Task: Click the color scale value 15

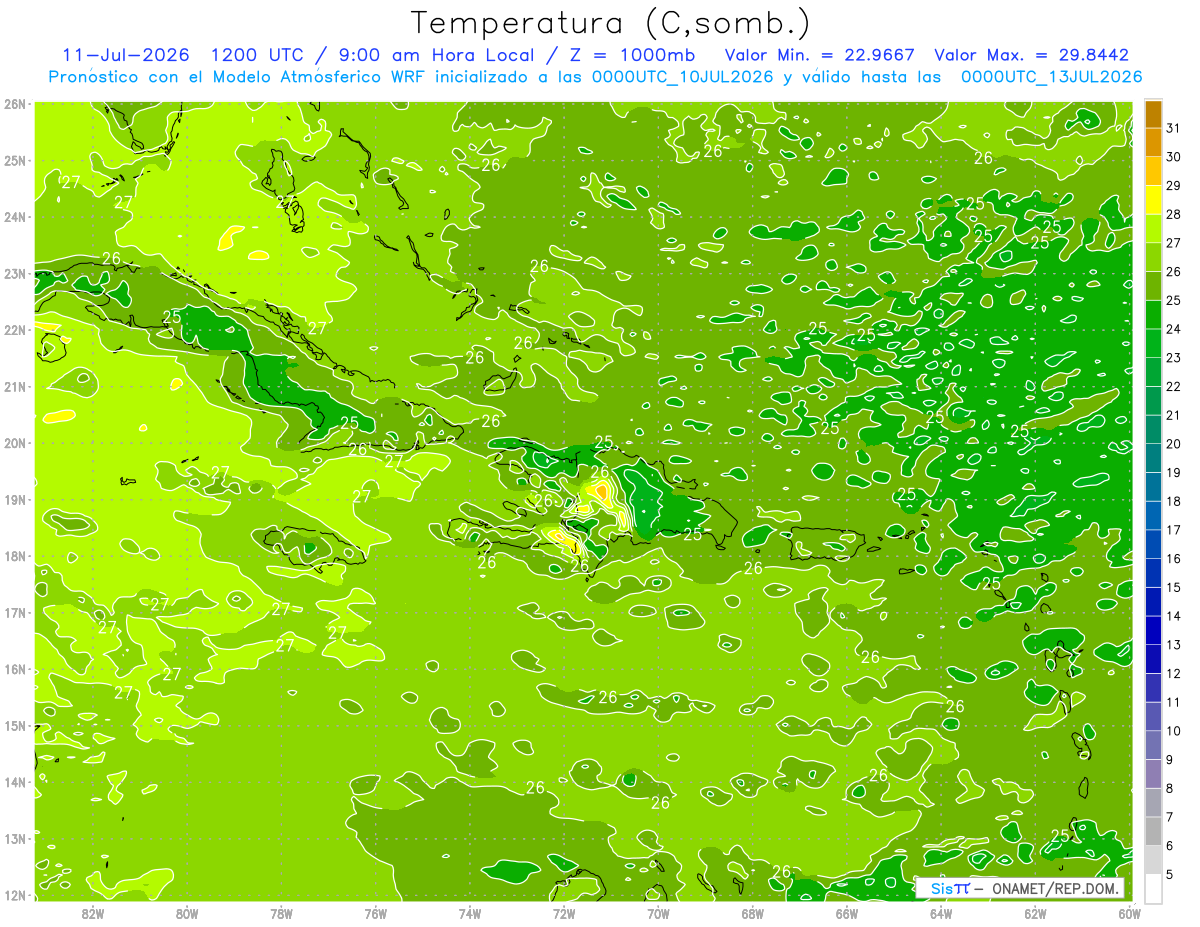Action: pyautogui.click(x=1174, y=588)
